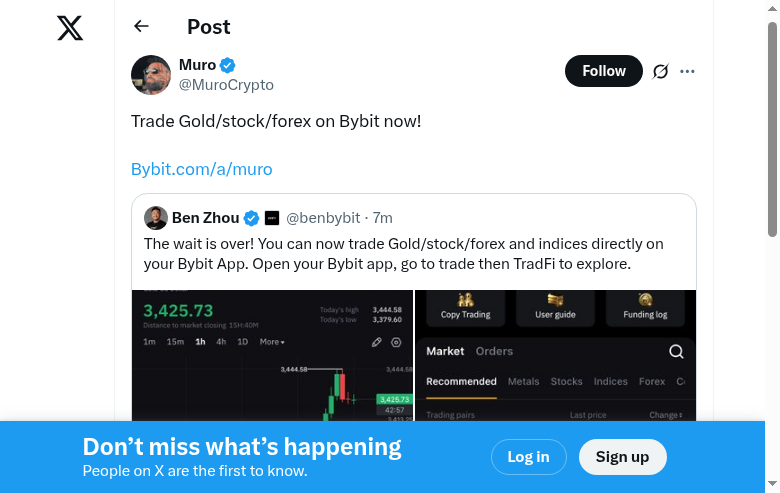
Task: Switch to the Metals tab
Action: tap(523, 381)
